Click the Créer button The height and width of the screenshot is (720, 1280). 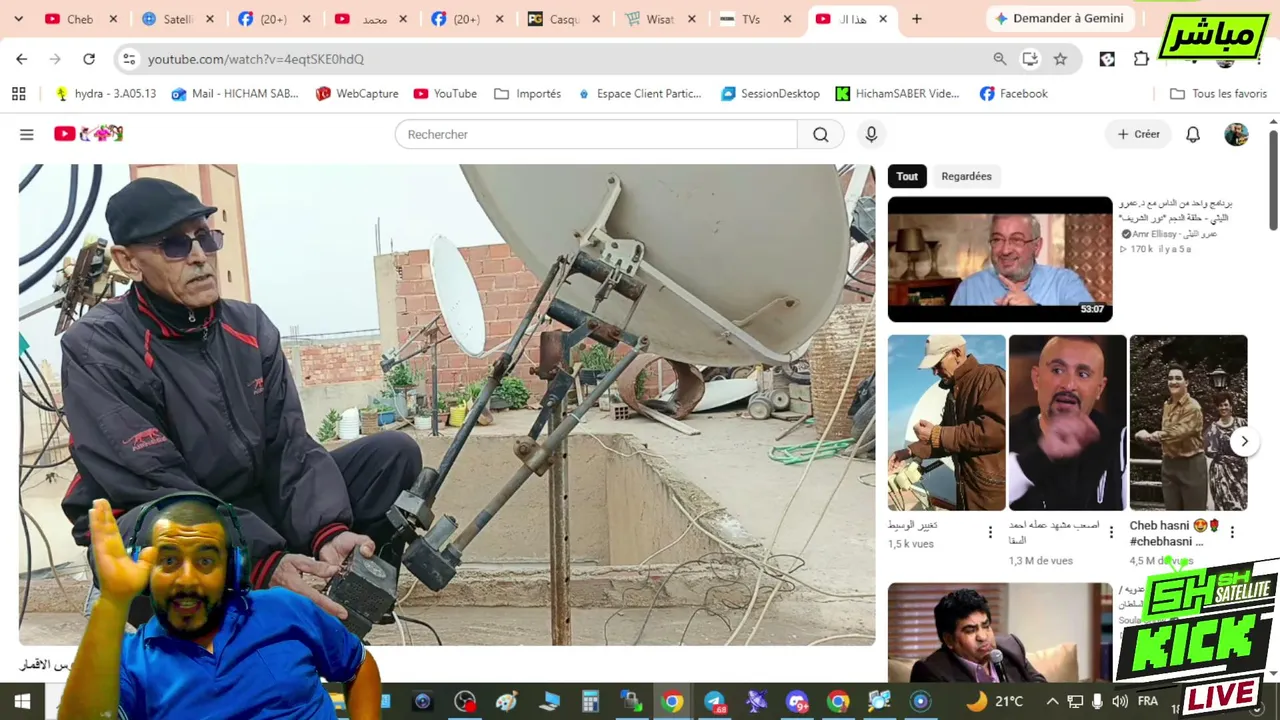(x=1138, y=134)
